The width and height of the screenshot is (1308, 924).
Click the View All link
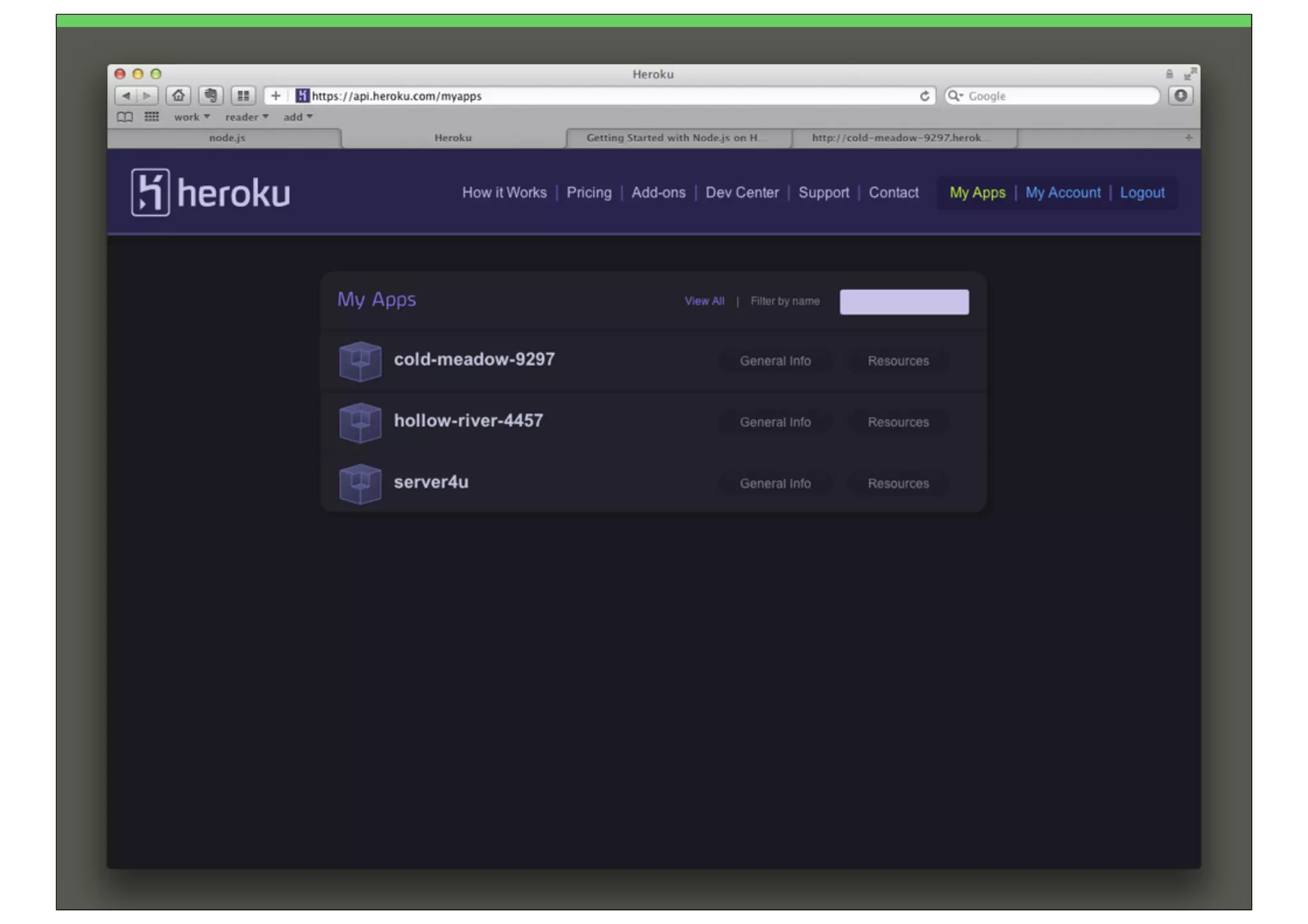coord(704,301)
